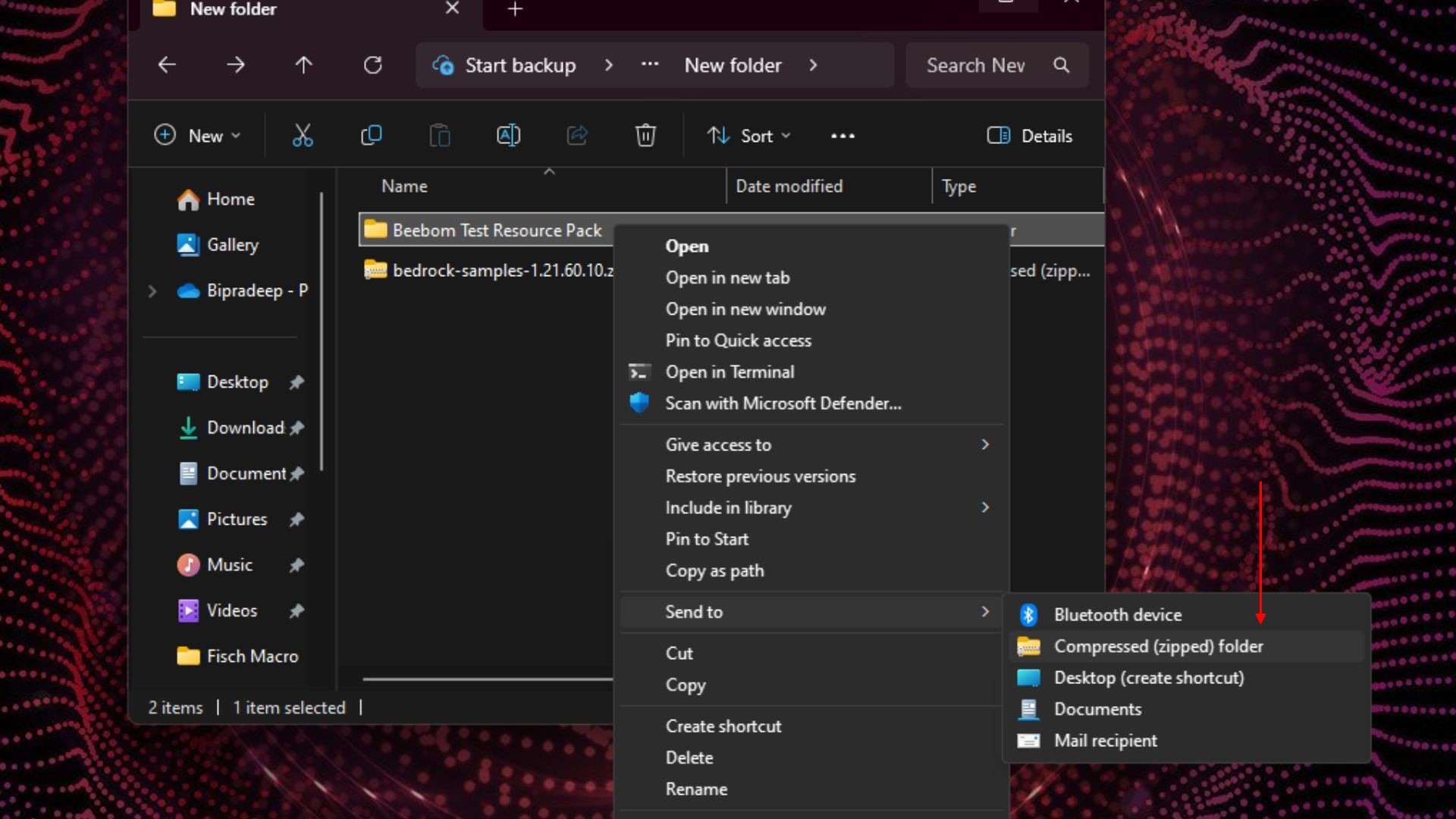Choose Open in new tab

click(727, 278)
